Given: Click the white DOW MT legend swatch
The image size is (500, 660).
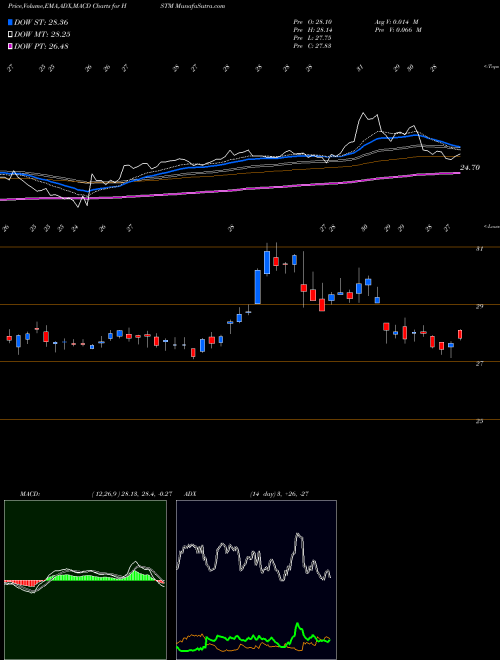Looking at the screenshot, I should 11,35.
